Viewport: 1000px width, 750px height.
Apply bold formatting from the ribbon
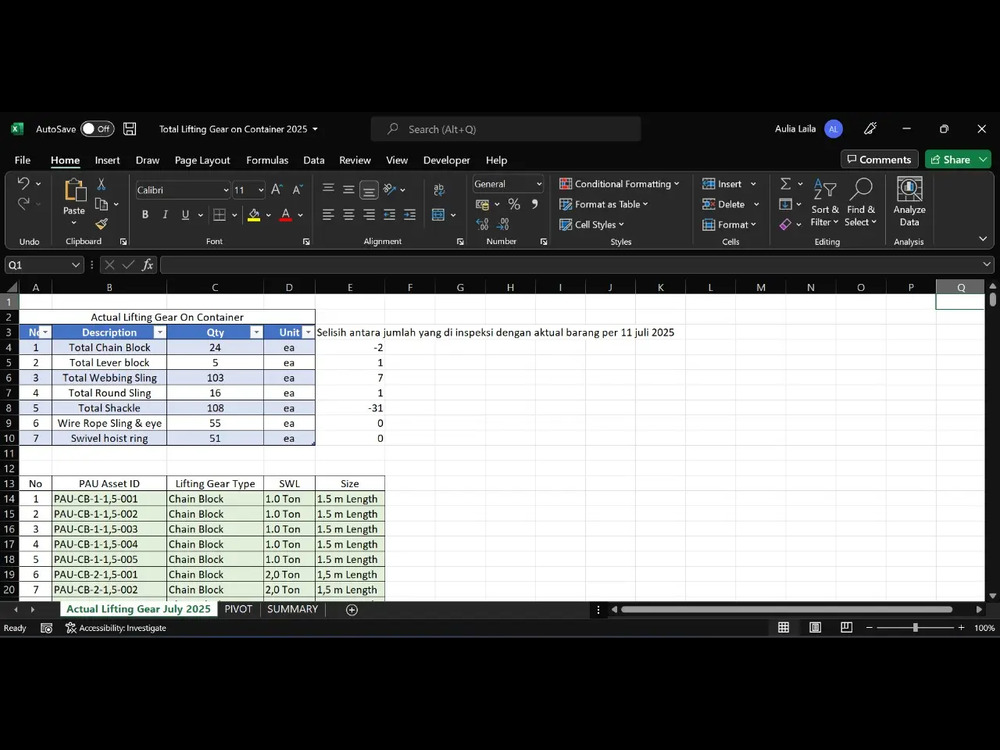[145, 214]
